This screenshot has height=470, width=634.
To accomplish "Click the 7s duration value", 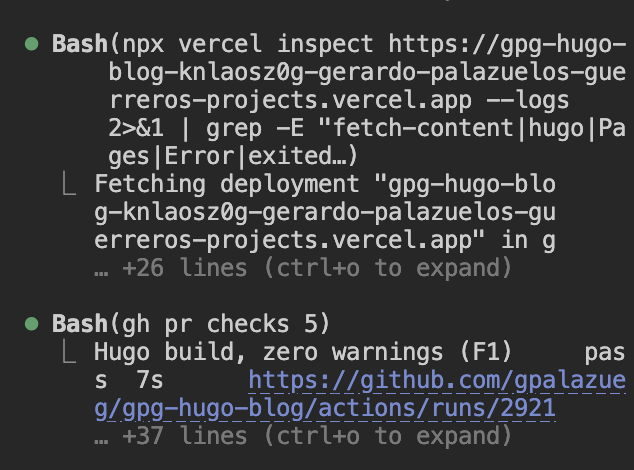I will (x=150, y=381).
